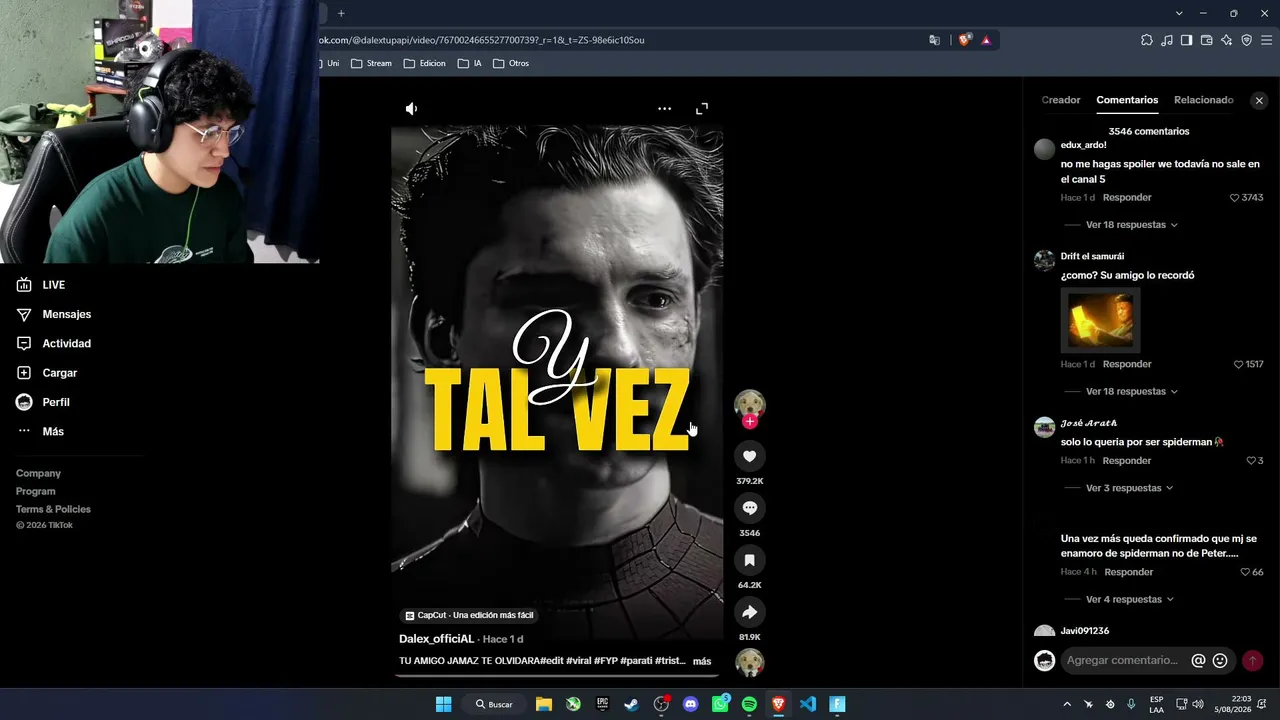Open the Otros bookmarks folder

511,63
